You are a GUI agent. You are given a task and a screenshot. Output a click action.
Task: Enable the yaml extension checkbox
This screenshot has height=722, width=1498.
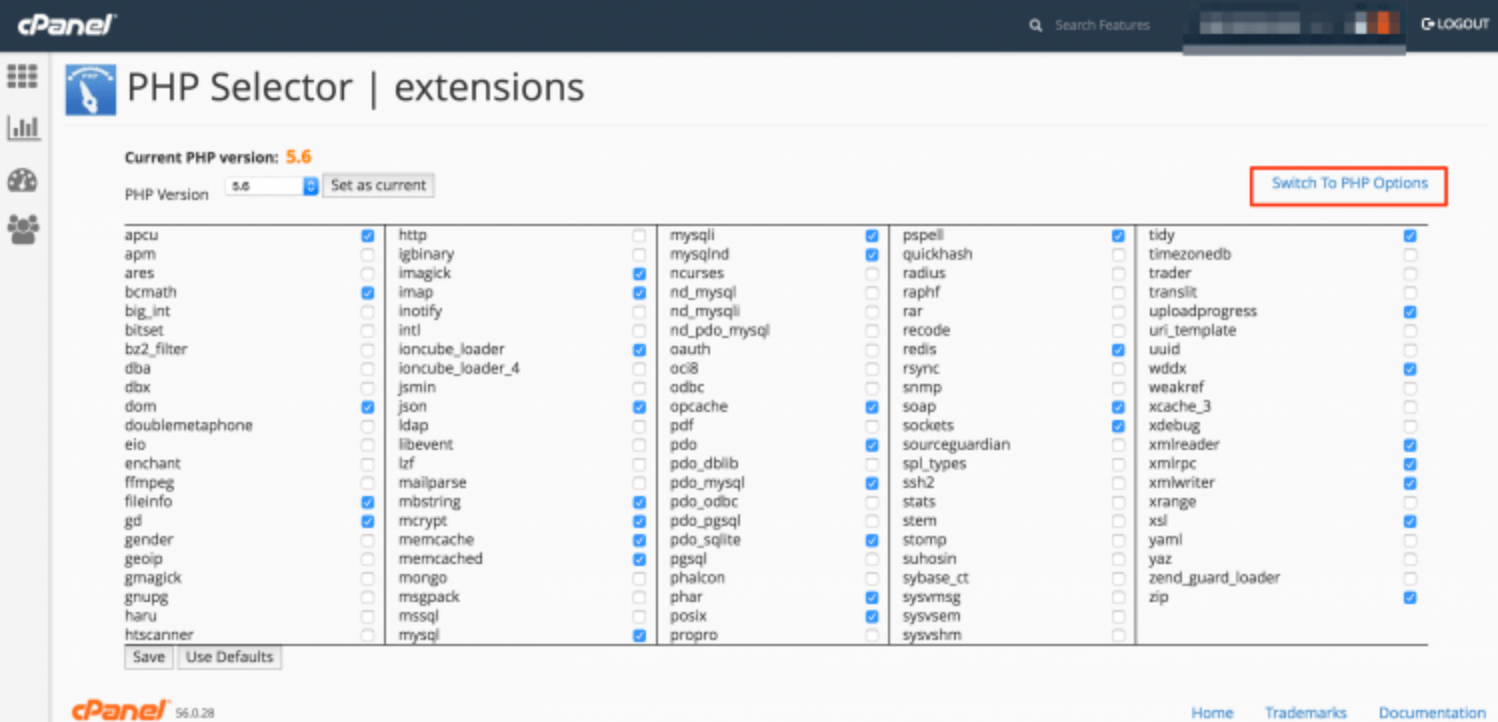[x=1410, y=540]
